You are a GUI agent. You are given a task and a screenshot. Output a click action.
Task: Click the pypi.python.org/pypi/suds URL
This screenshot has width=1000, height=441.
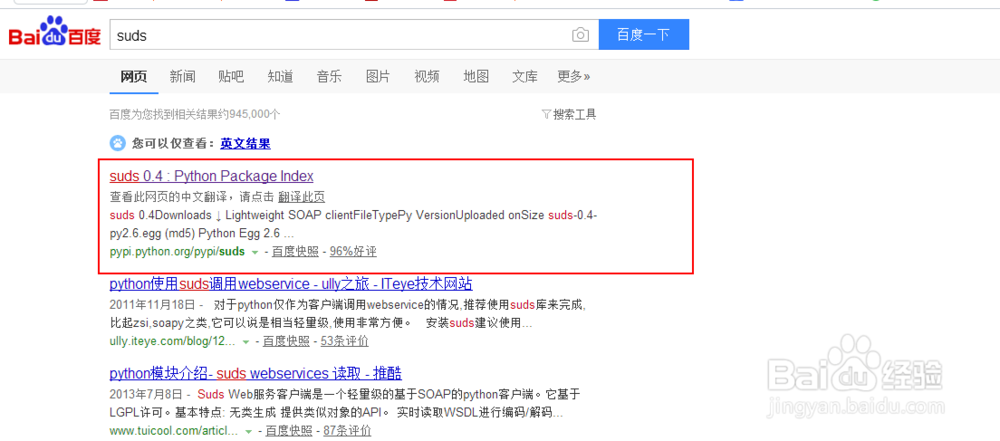[x=177, y=251]
